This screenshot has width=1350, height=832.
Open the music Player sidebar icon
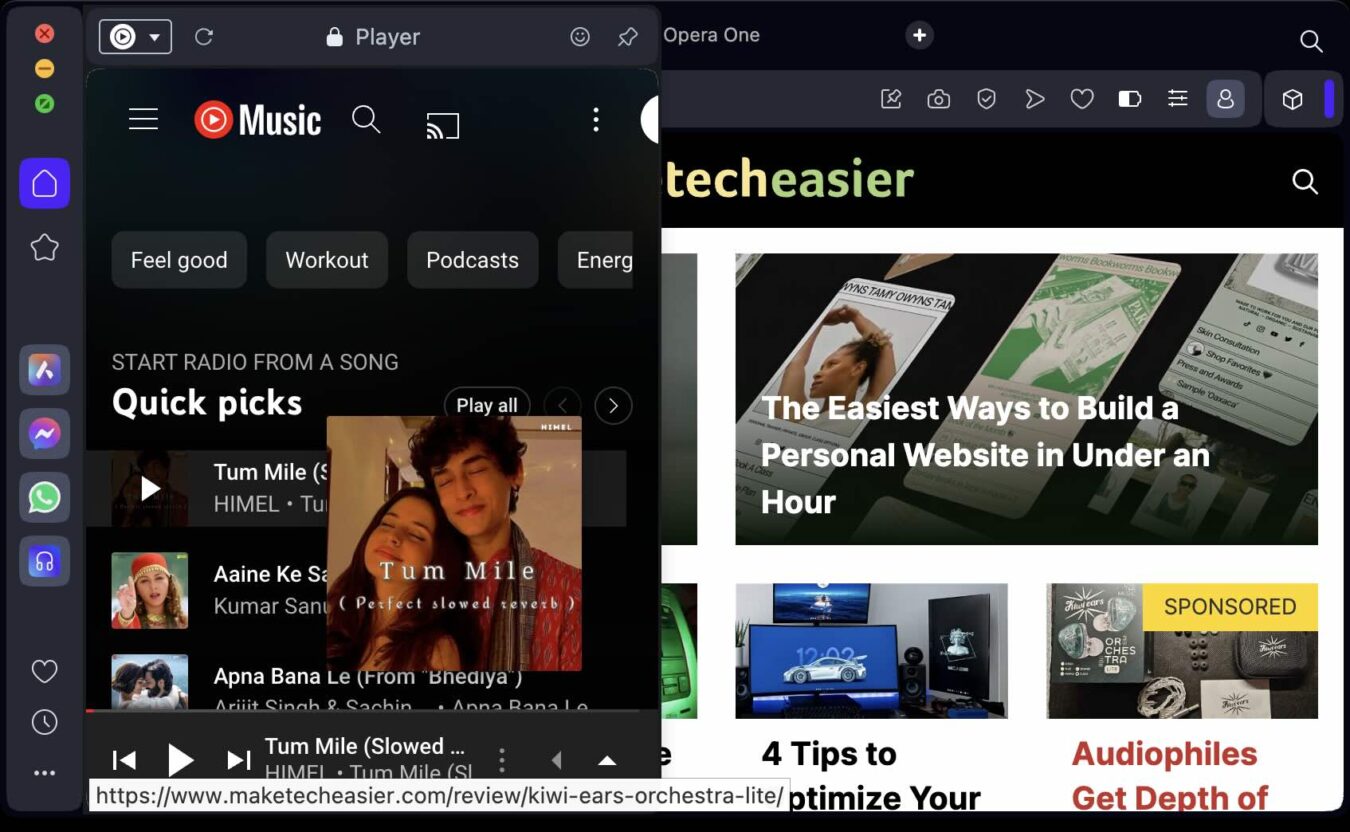coord(44,561)
